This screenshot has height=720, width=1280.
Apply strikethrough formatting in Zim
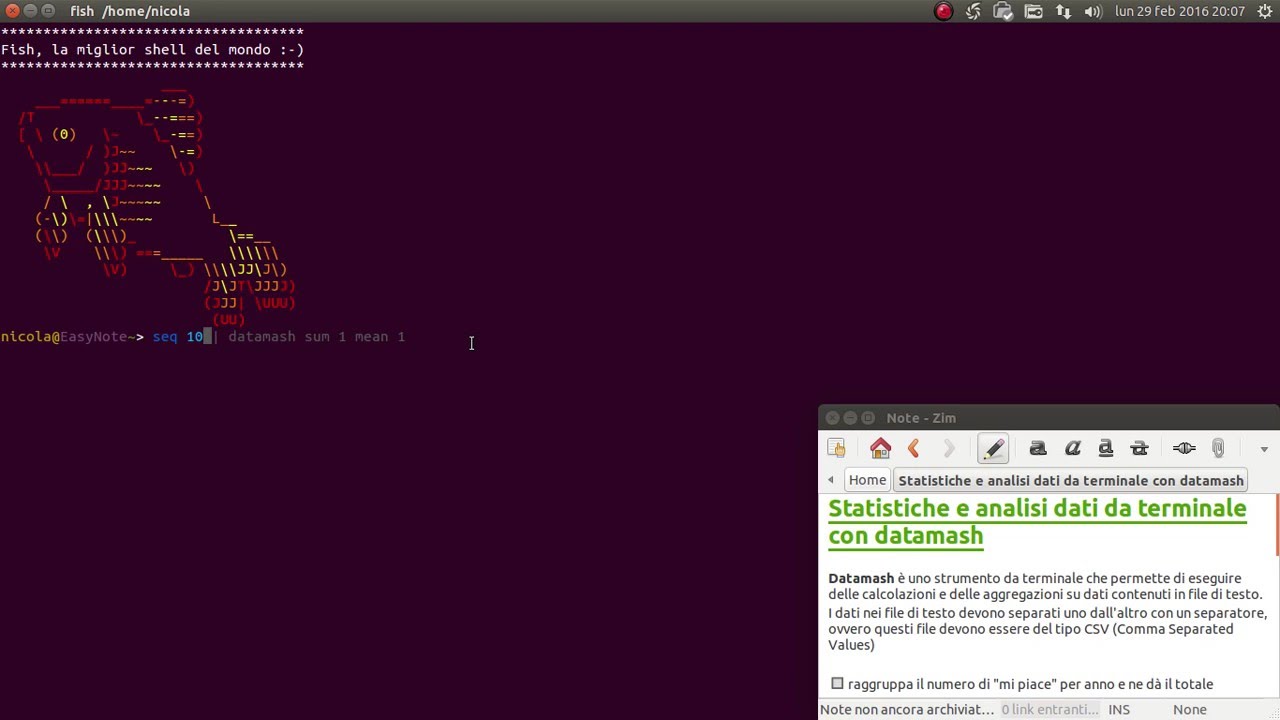pyautogui.click(x=1139, y=448)
